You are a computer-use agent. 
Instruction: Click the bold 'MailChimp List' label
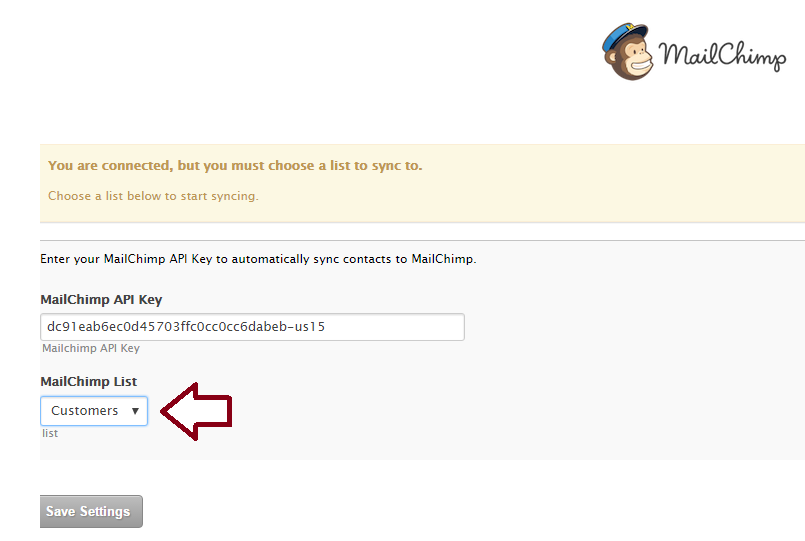tap(89, 381)
